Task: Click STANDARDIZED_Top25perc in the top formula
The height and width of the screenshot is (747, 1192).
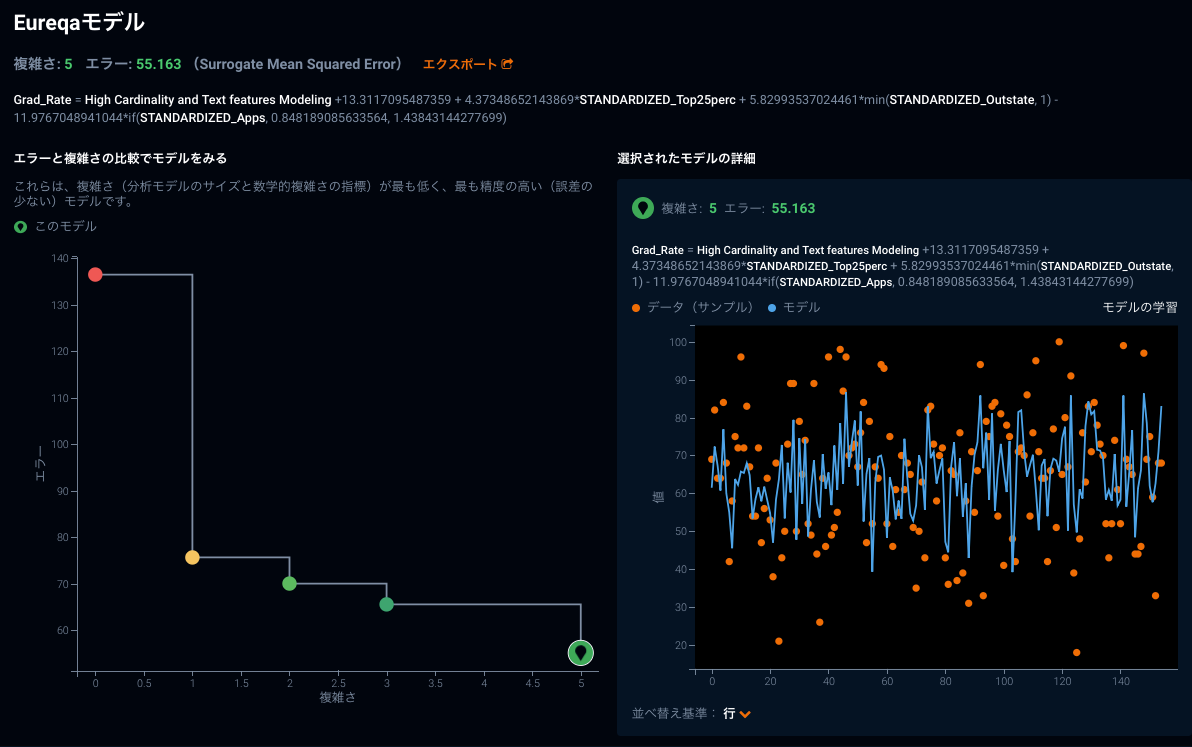Action: coord(657,100)
